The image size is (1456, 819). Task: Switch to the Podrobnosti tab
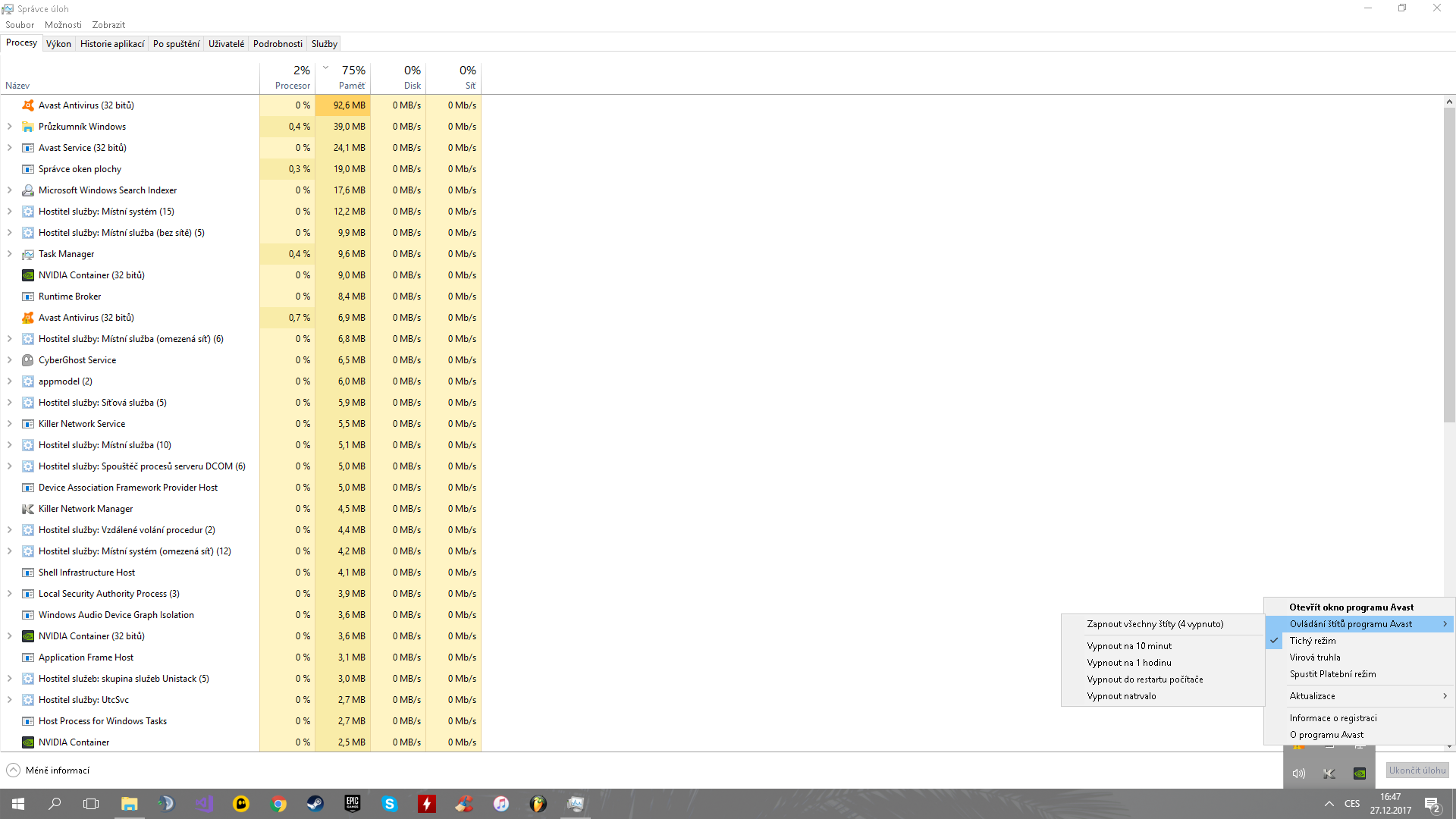[278, 44]
